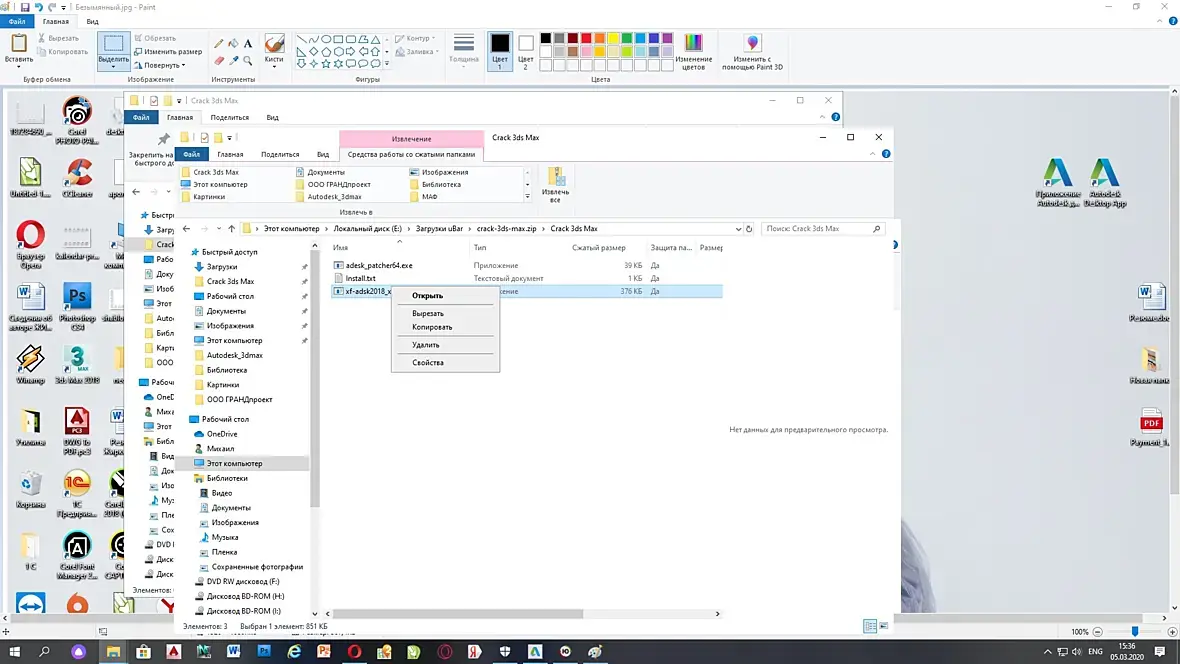Choose Copy from the context menu

click(432, 327)
